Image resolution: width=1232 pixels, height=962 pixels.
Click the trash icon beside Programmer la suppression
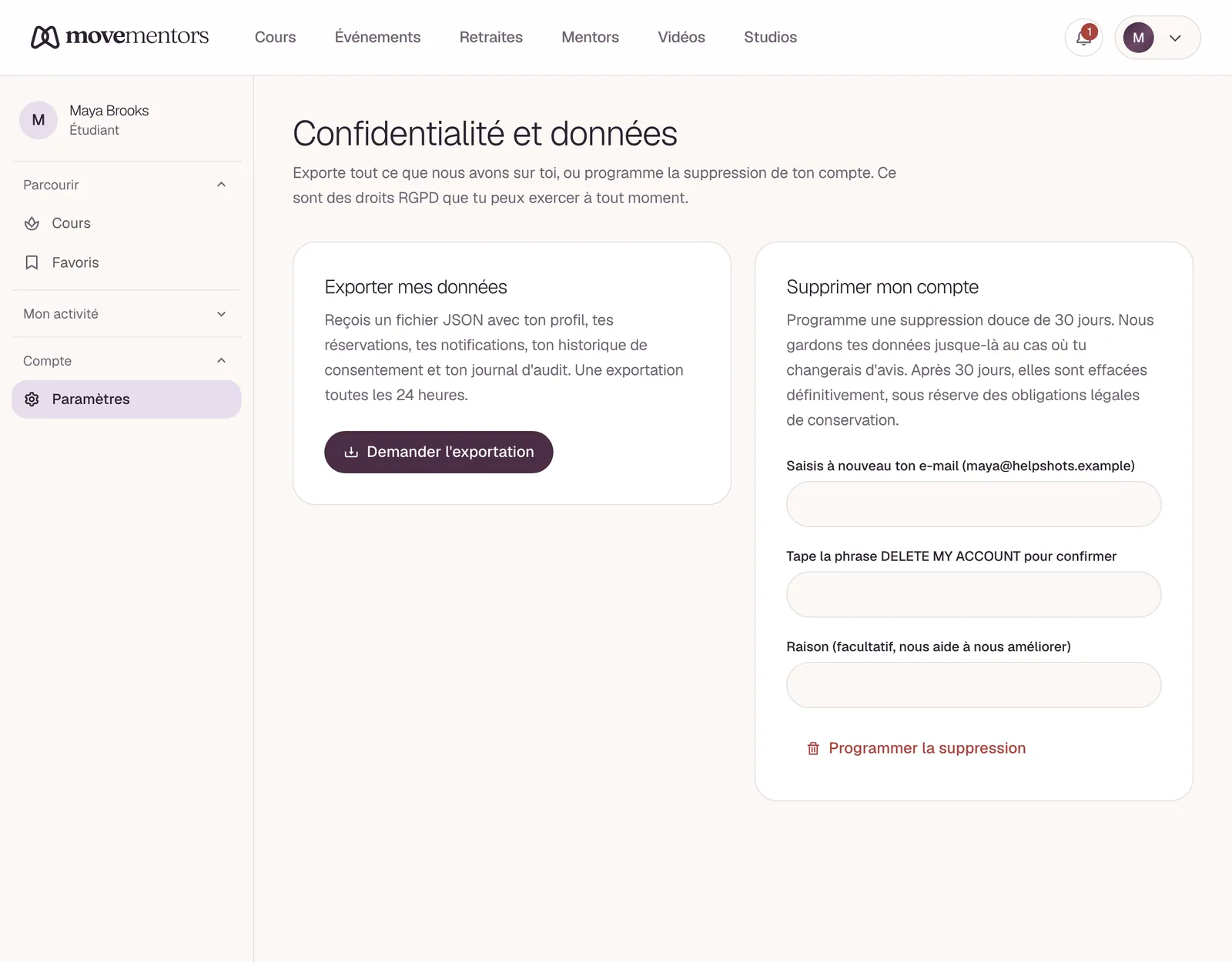813,748
